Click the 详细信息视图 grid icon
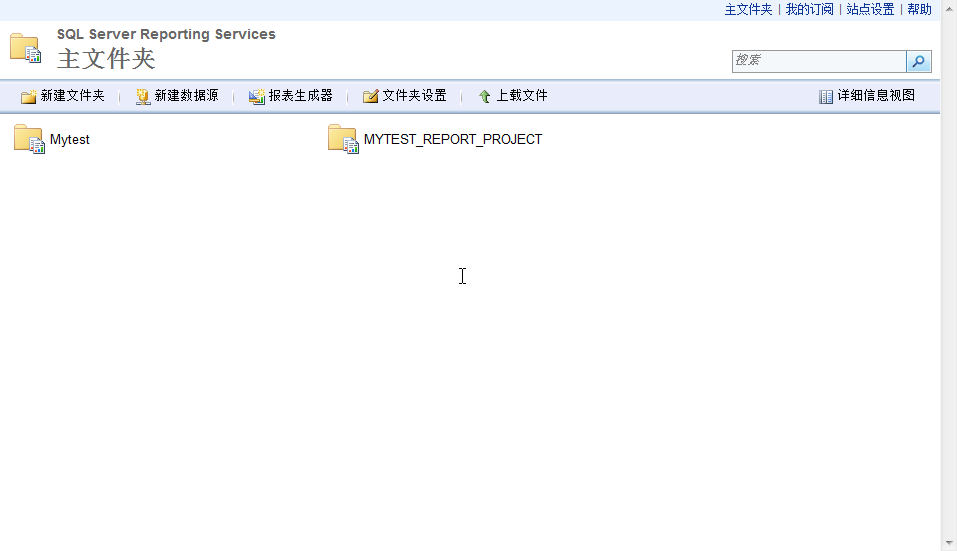The height and width of the screenshot is (551, 957). coord(826,96)
